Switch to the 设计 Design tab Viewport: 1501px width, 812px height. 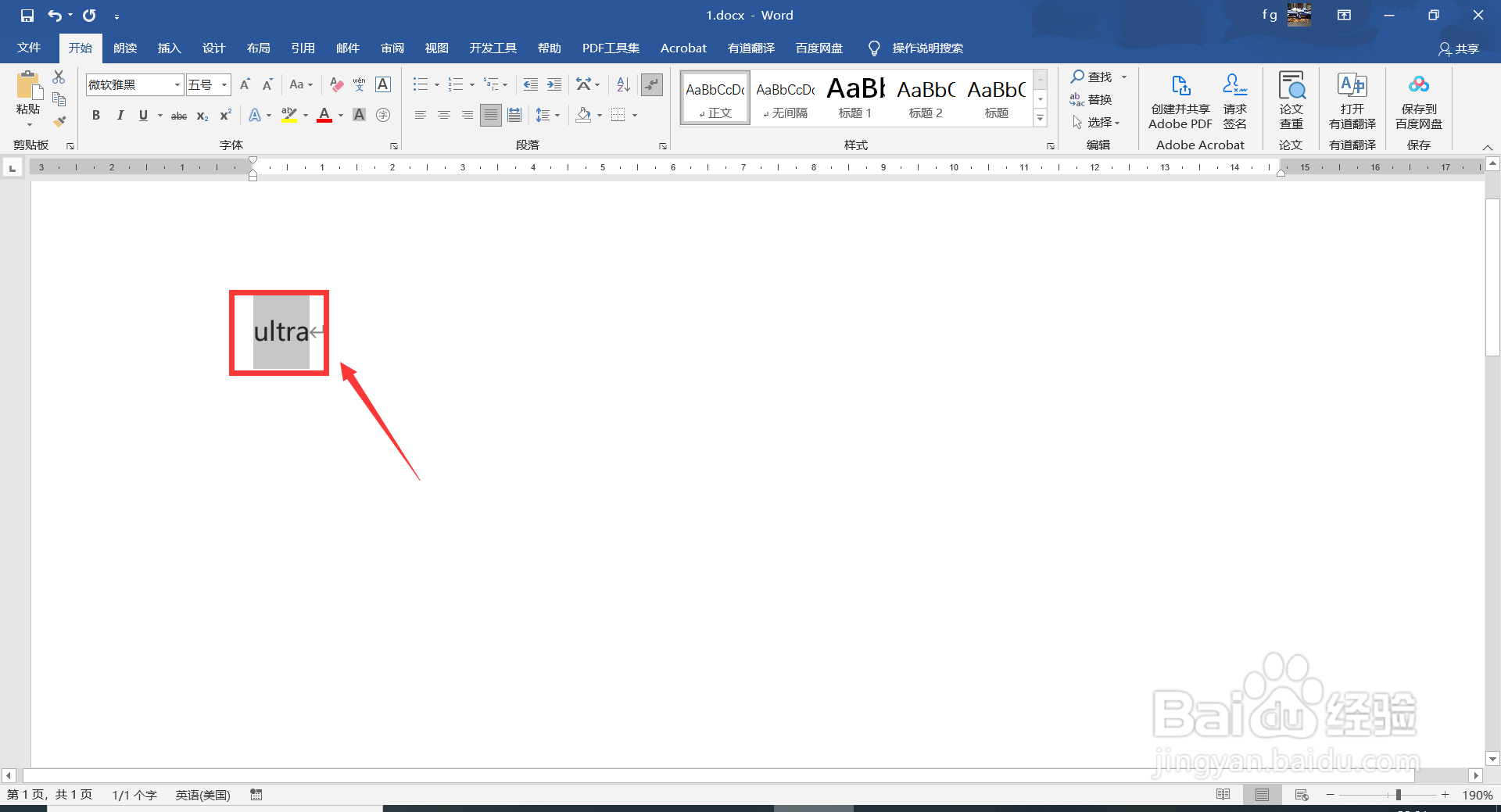click(213, 48)
